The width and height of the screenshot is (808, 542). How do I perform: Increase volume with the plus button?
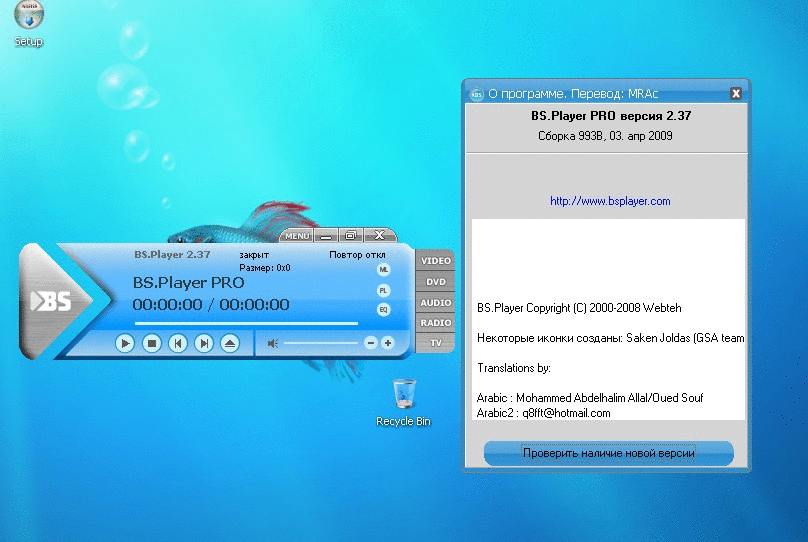tap(388, 343)
